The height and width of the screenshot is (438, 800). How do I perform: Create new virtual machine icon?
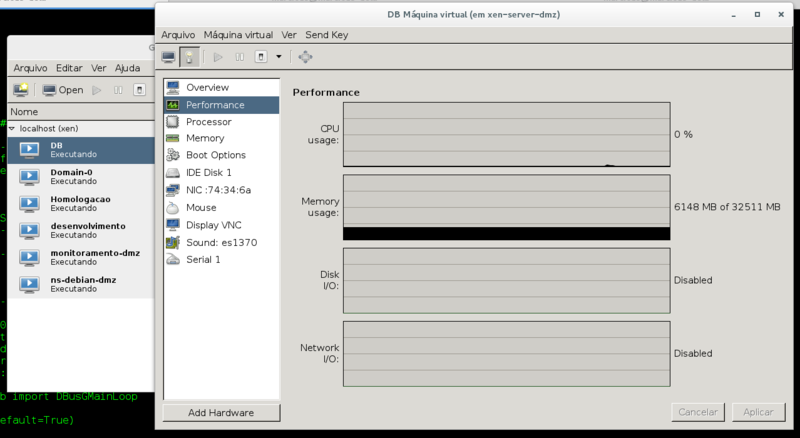21,90
